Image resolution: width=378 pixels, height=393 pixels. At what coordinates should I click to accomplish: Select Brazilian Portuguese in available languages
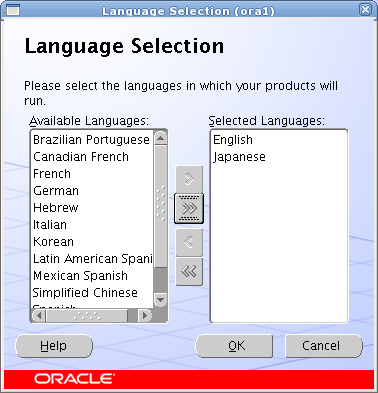point(92,140)
